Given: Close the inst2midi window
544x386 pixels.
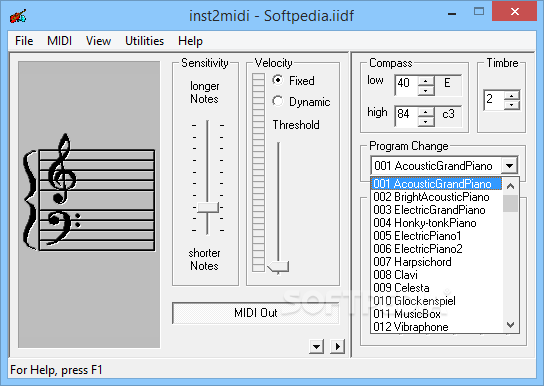Looking at the screenshot, I should [515, 12].
